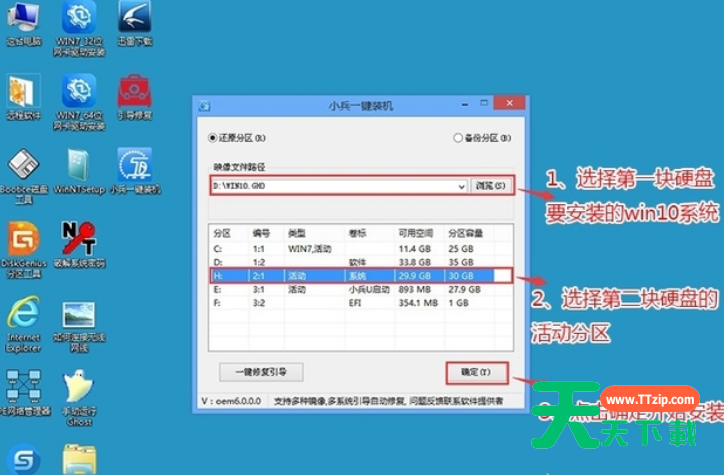Select 破解系统密码 NT key icon

click(79, 246)
